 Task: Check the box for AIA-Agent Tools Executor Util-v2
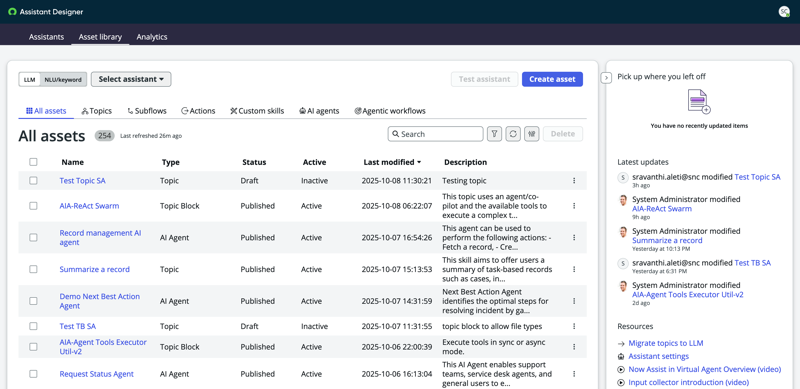(33, 347)
